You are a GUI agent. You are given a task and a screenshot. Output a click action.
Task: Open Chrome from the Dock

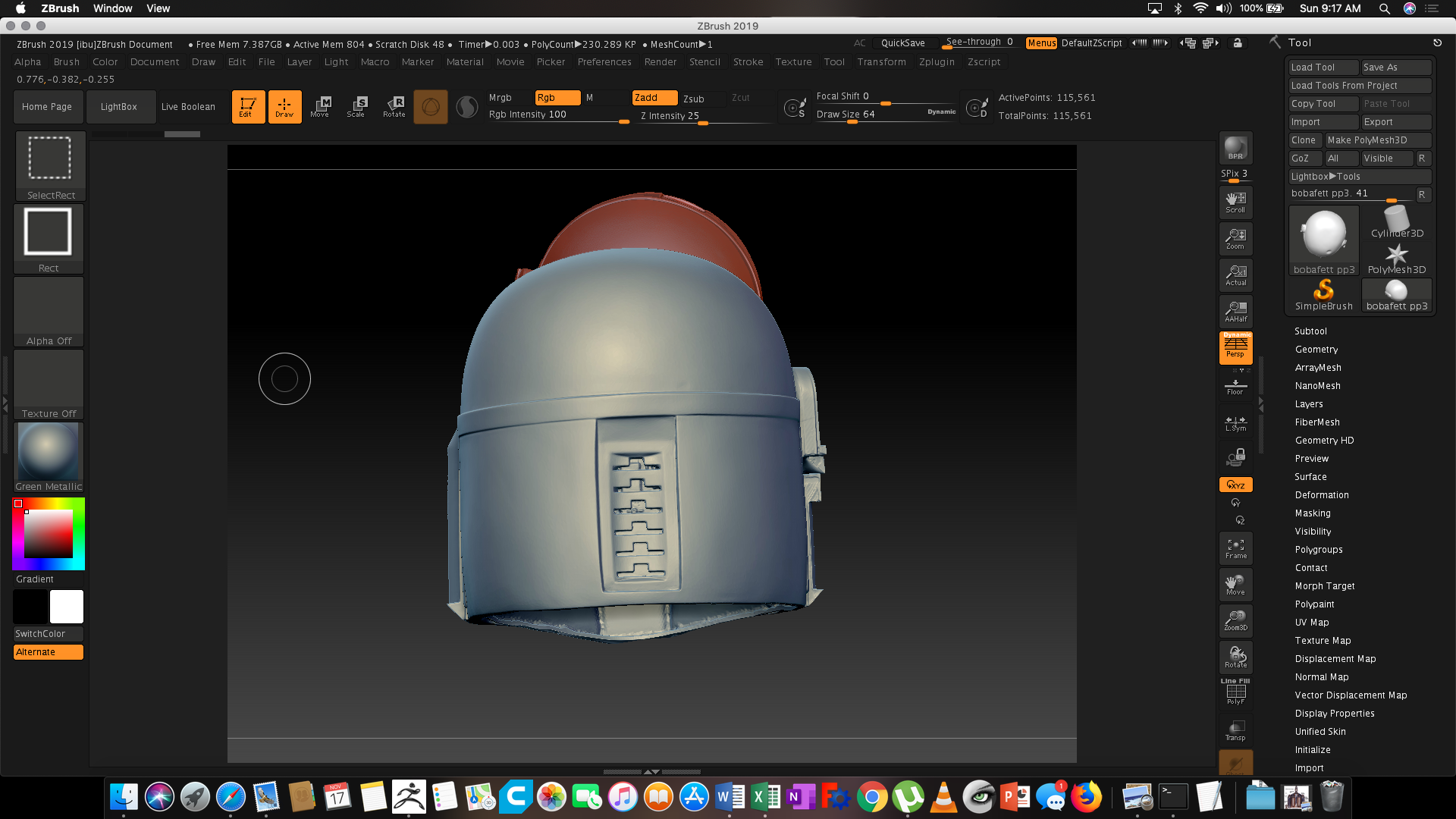tap(872, 797)
